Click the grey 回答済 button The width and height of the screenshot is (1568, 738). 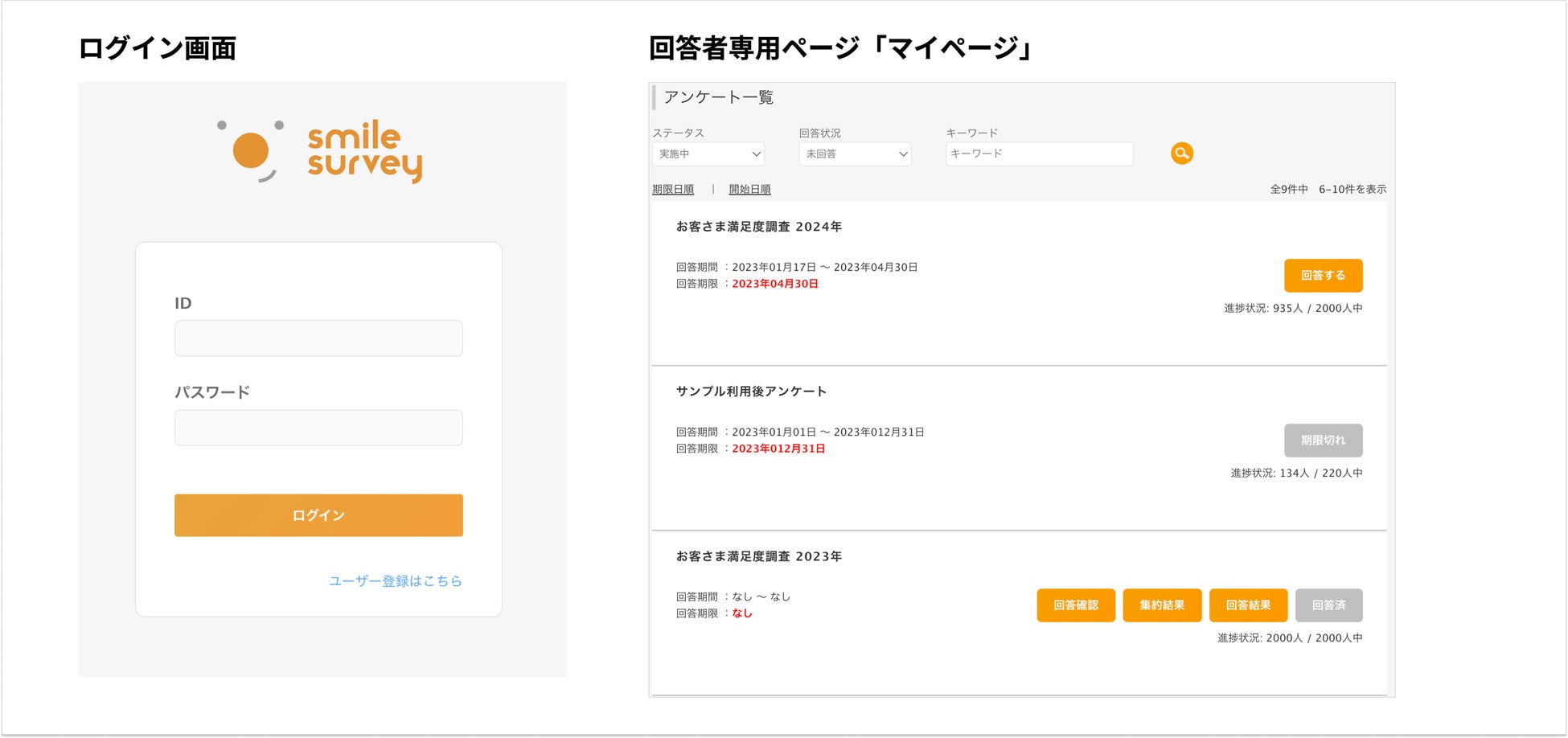pos(1328,605)
